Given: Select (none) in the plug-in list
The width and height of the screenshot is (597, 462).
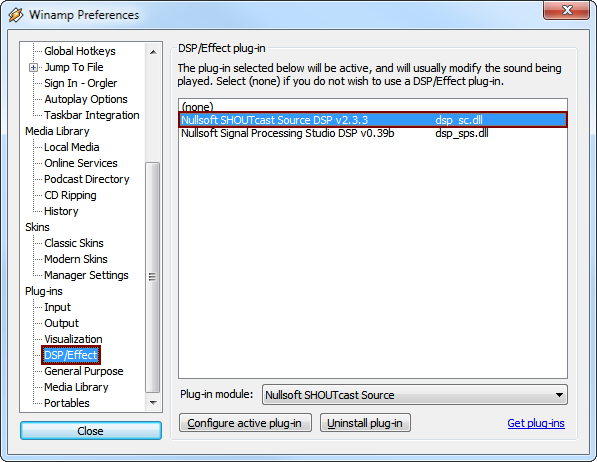Looking at the screenshot, I should point(373,106).
